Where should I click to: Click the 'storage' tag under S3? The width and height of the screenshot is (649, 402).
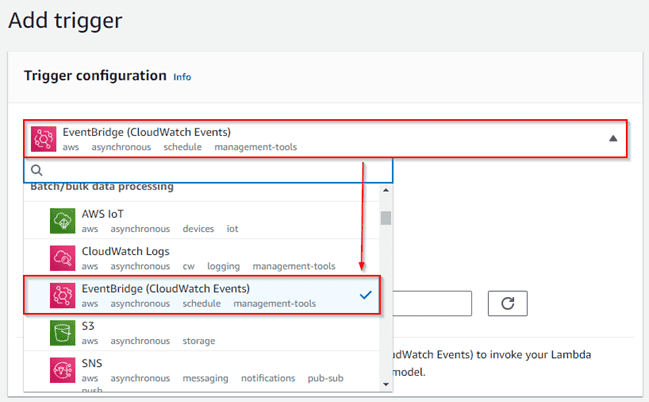pos(199,341)
